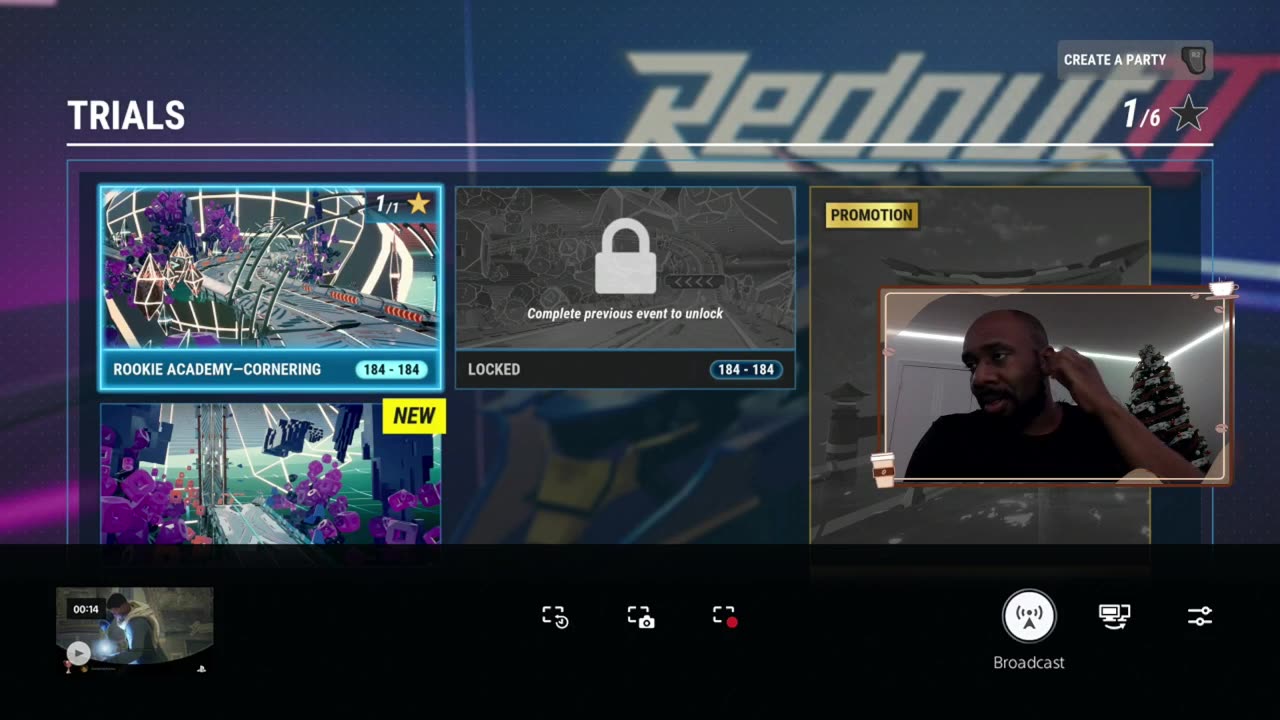Screen dimensions: 1280x720
Task: Click 'Complete previous event to unlock' text
Action: click(625, 313)
